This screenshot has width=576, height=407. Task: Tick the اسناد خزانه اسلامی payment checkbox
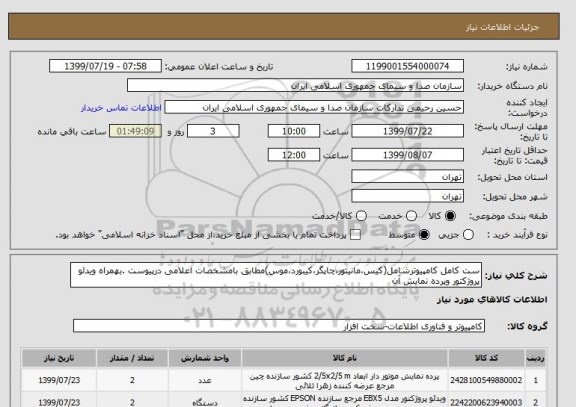(x=355, y=235)
